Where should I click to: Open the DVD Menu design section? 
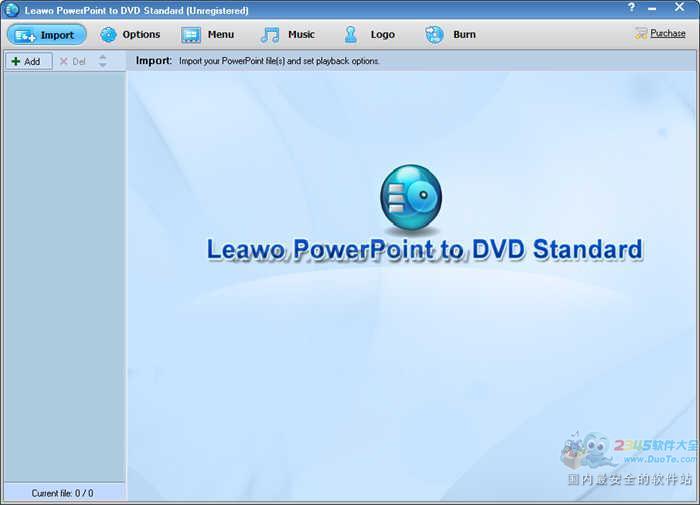pos(208,35)
